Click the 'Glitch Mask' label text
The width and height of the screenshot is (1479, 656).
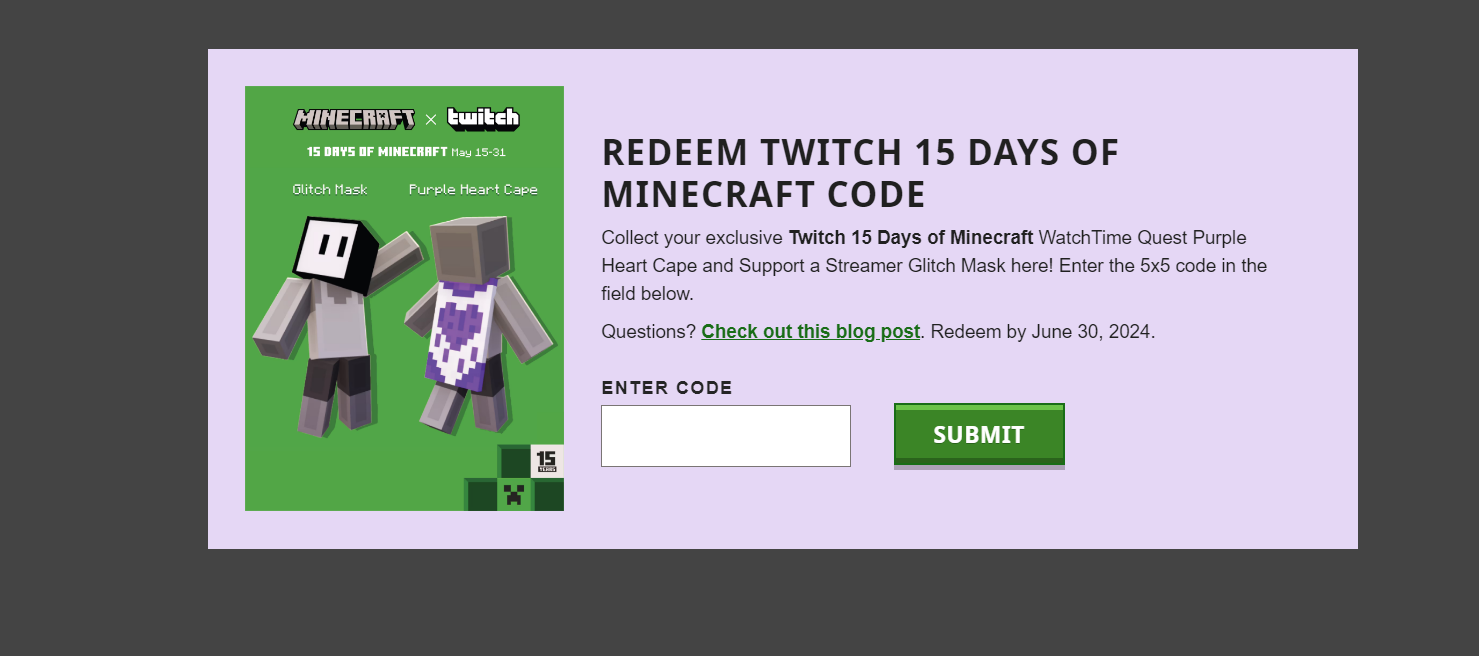pos(330,189)
